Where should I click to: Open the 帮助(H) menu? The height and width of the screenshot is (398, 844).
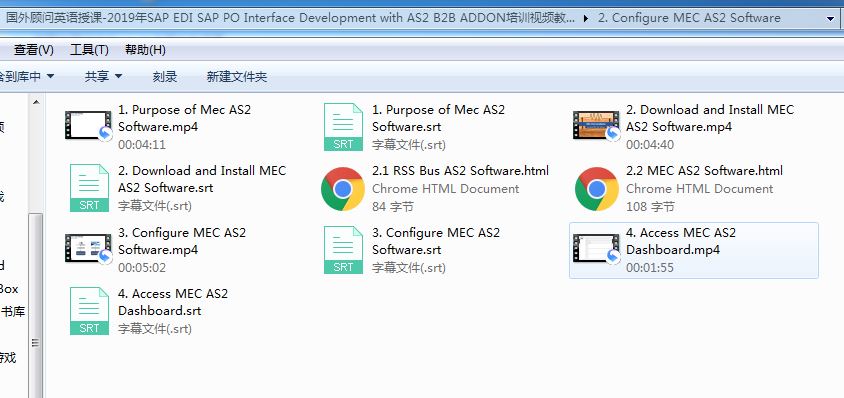[x=145, y=50]
